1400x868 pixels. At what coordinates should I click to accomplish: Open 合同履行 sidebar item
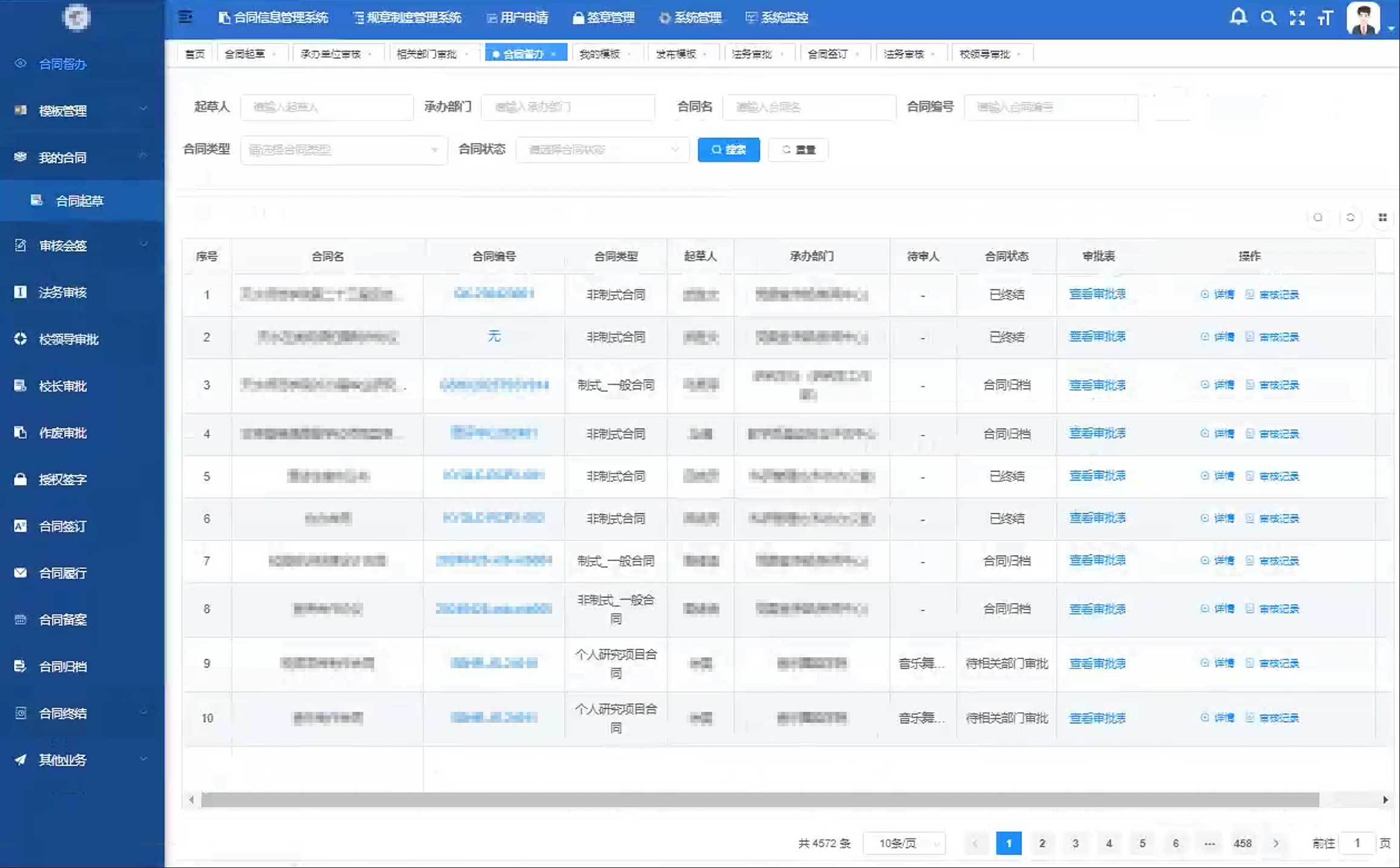(82, 573)
